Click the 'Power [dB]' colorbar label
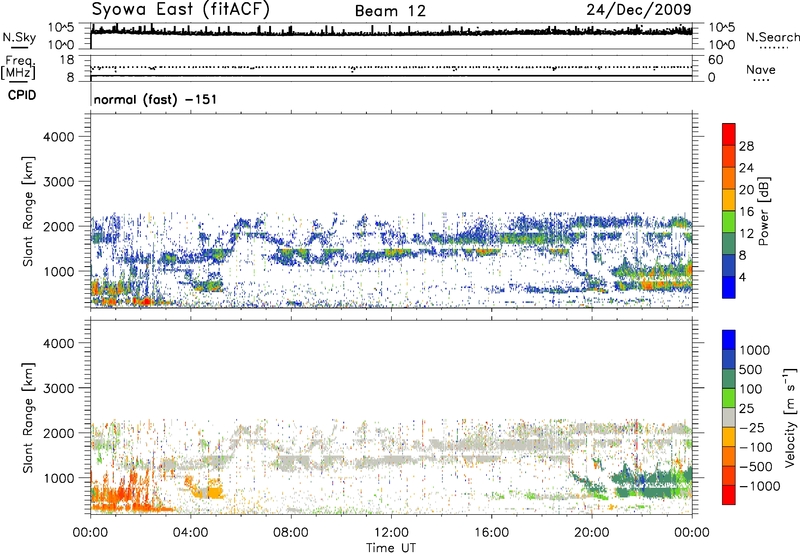The height and width of the screenshot is (554, 800). point(763,211)
